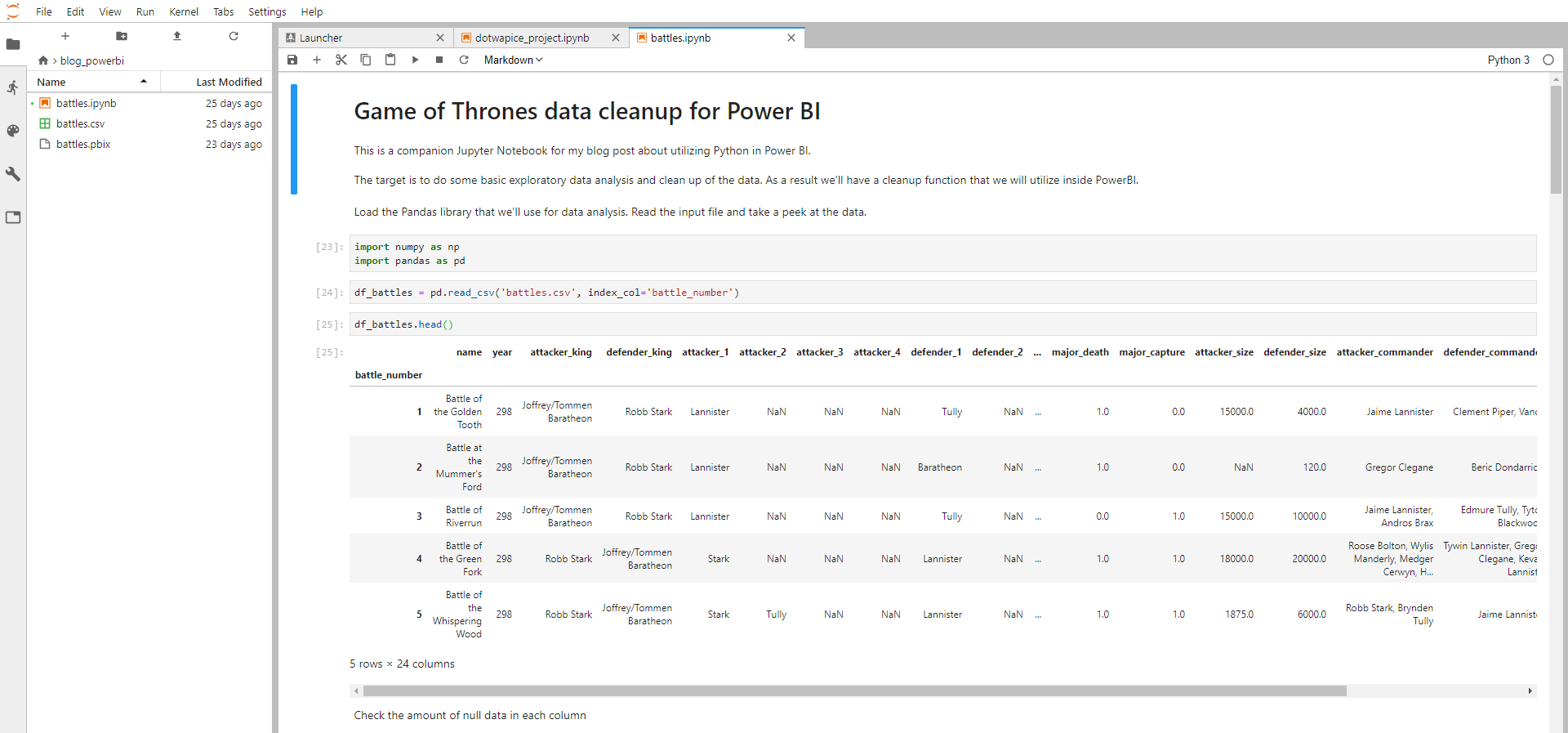
Task: Click the right arrow of table scrollbar
Action: 1530,691
